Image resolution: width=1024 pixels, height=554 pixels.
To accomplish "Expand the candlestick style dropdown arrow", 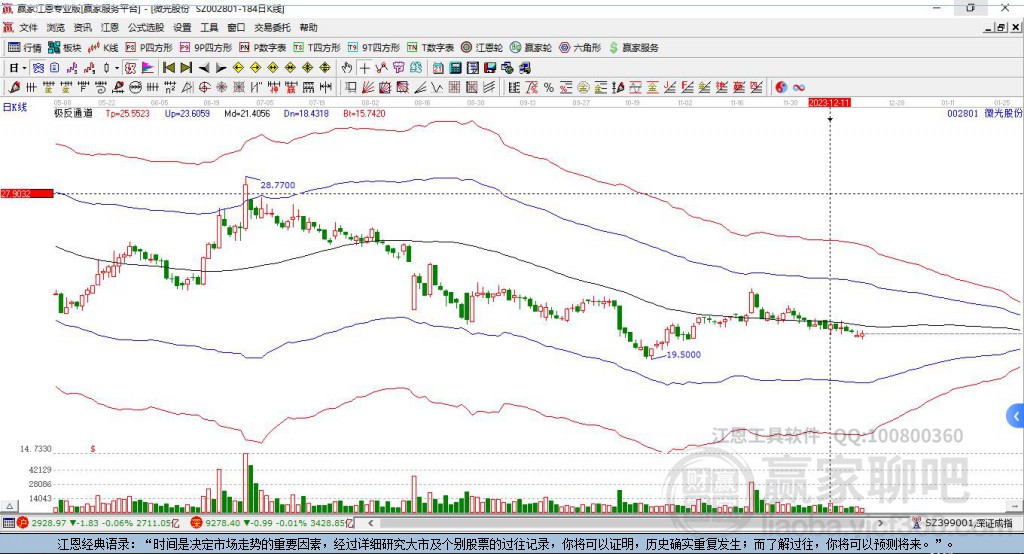I will click(x=117, y=68).
